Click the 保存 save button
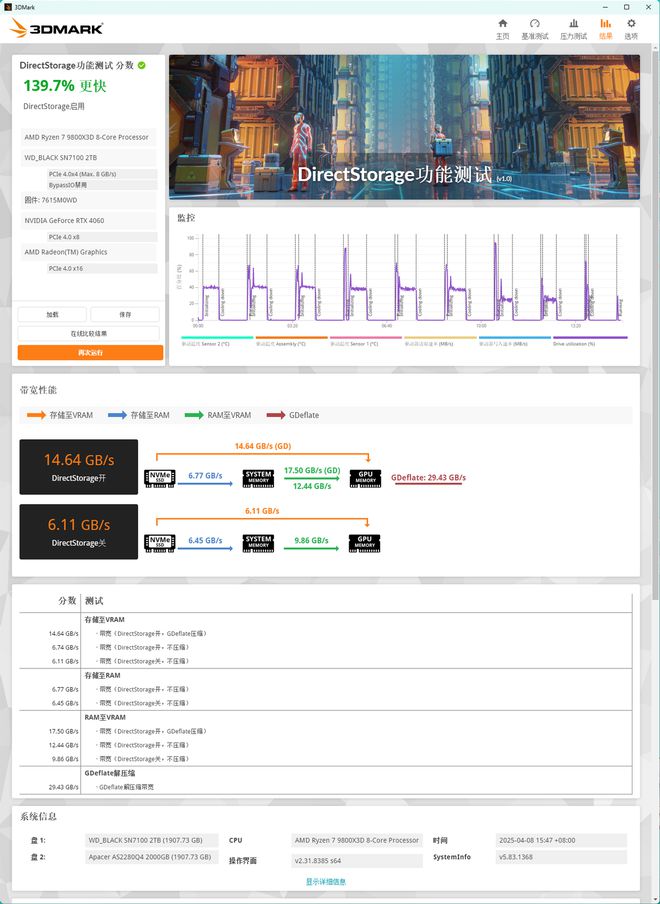660x904 pixels. coord(125,314)
